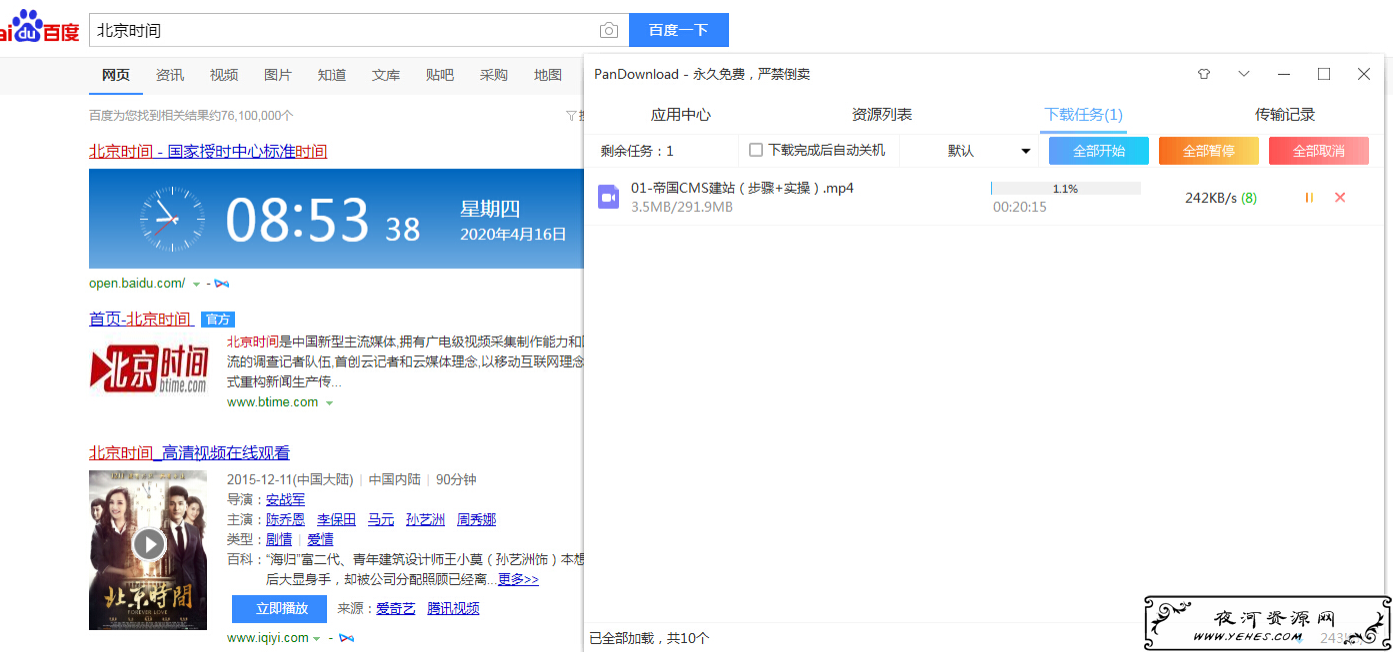
Task: Open 北京时间 - 国家授时中心标准时间 link
Action: [208, 152]
